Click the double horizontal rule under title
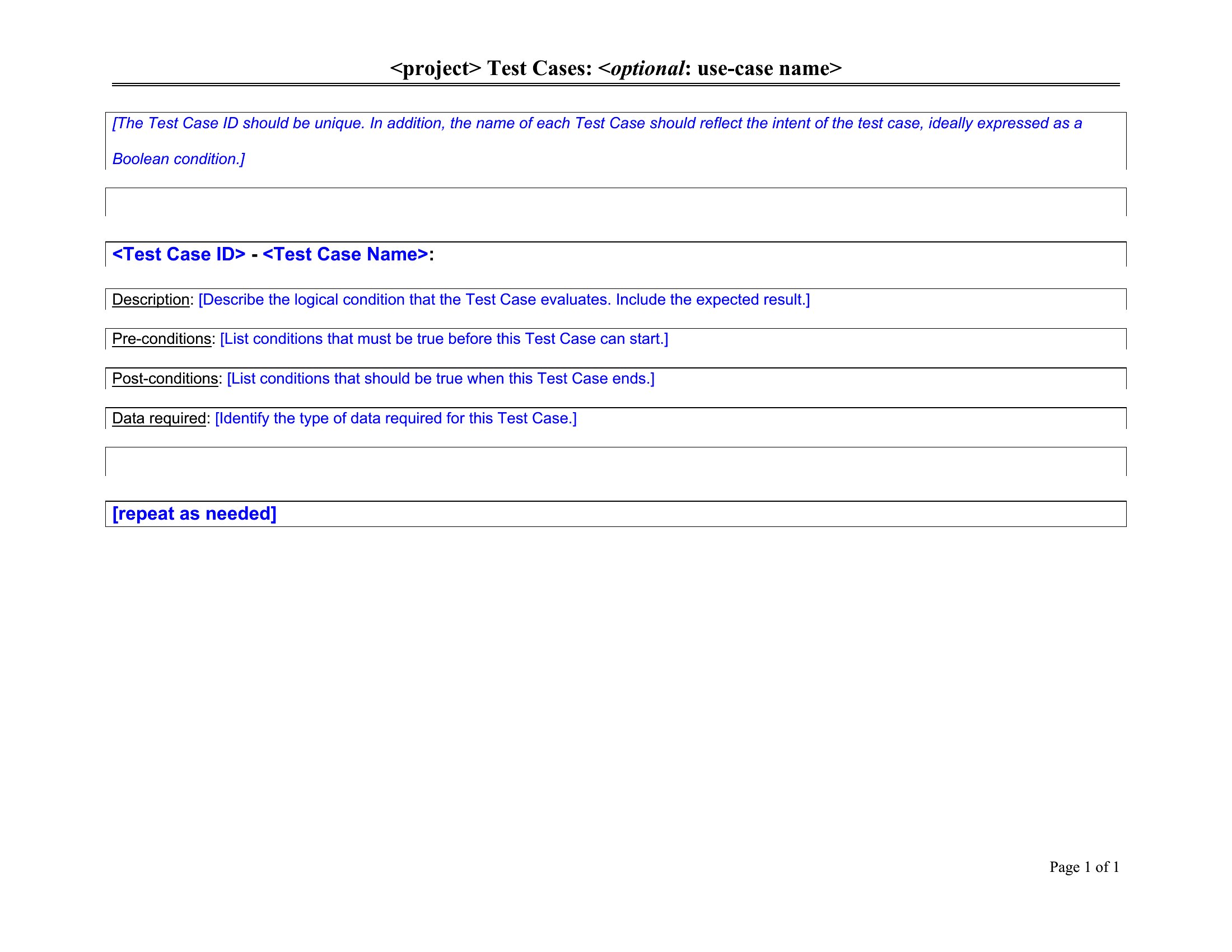This screenshot has height=952, width=1232. pyautogui.click(x=615, y=85)
